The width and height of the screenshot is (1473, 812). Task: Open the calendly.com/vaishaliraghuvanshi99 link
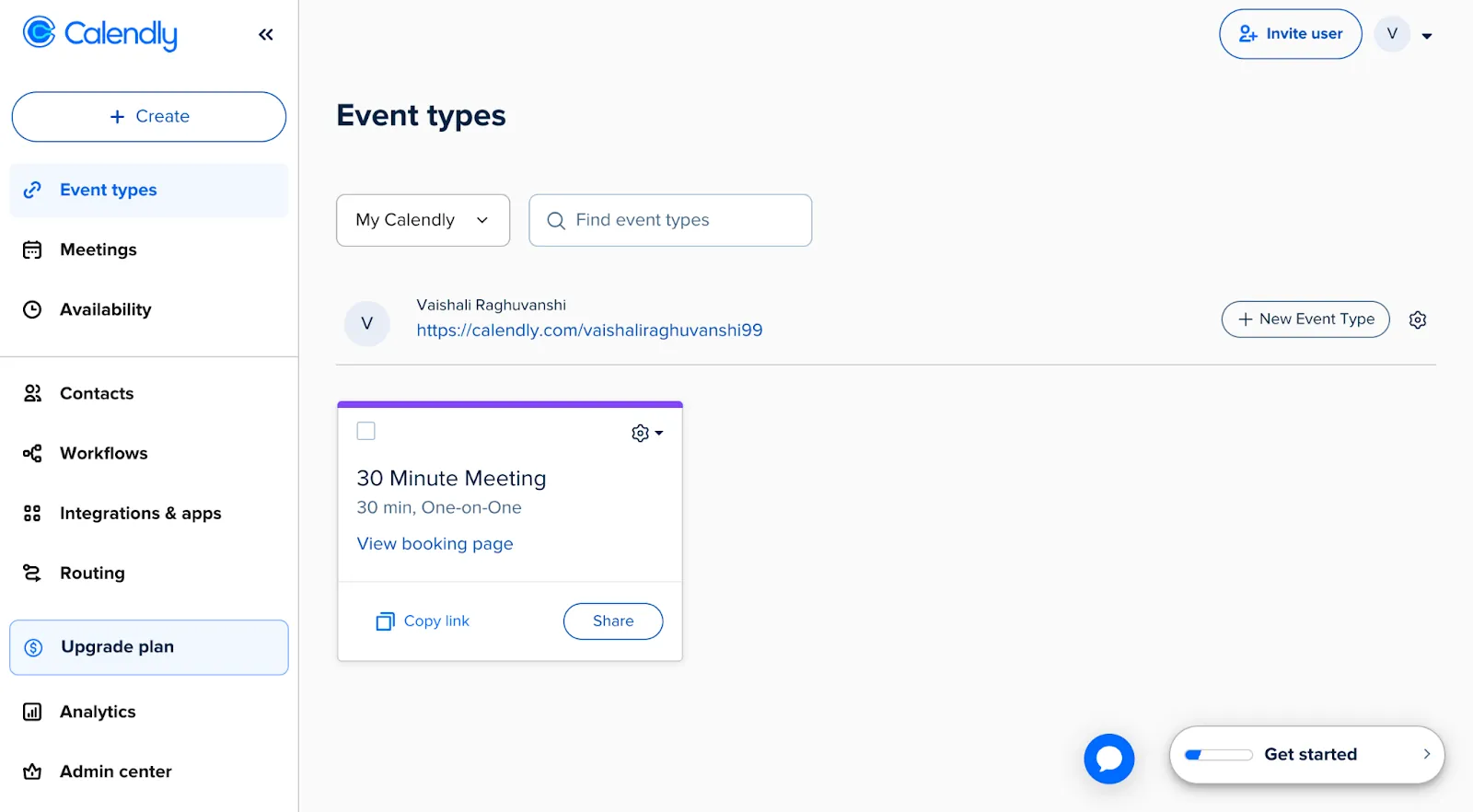(589, 331)
